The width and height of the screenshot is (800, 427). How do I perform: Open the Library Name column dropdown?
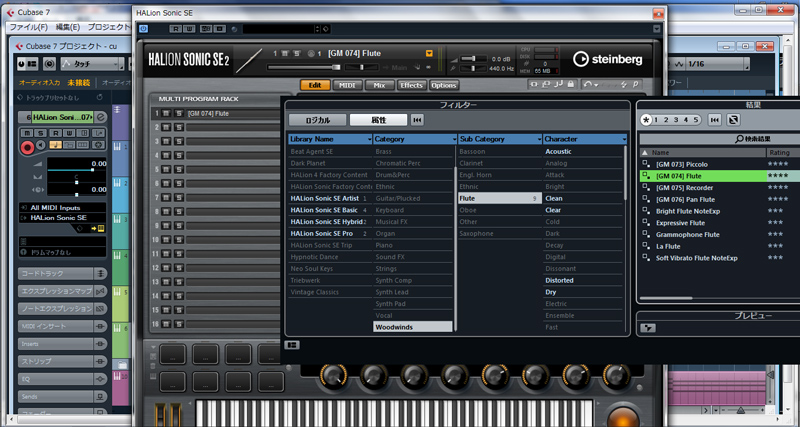click(x=369, y=139)
